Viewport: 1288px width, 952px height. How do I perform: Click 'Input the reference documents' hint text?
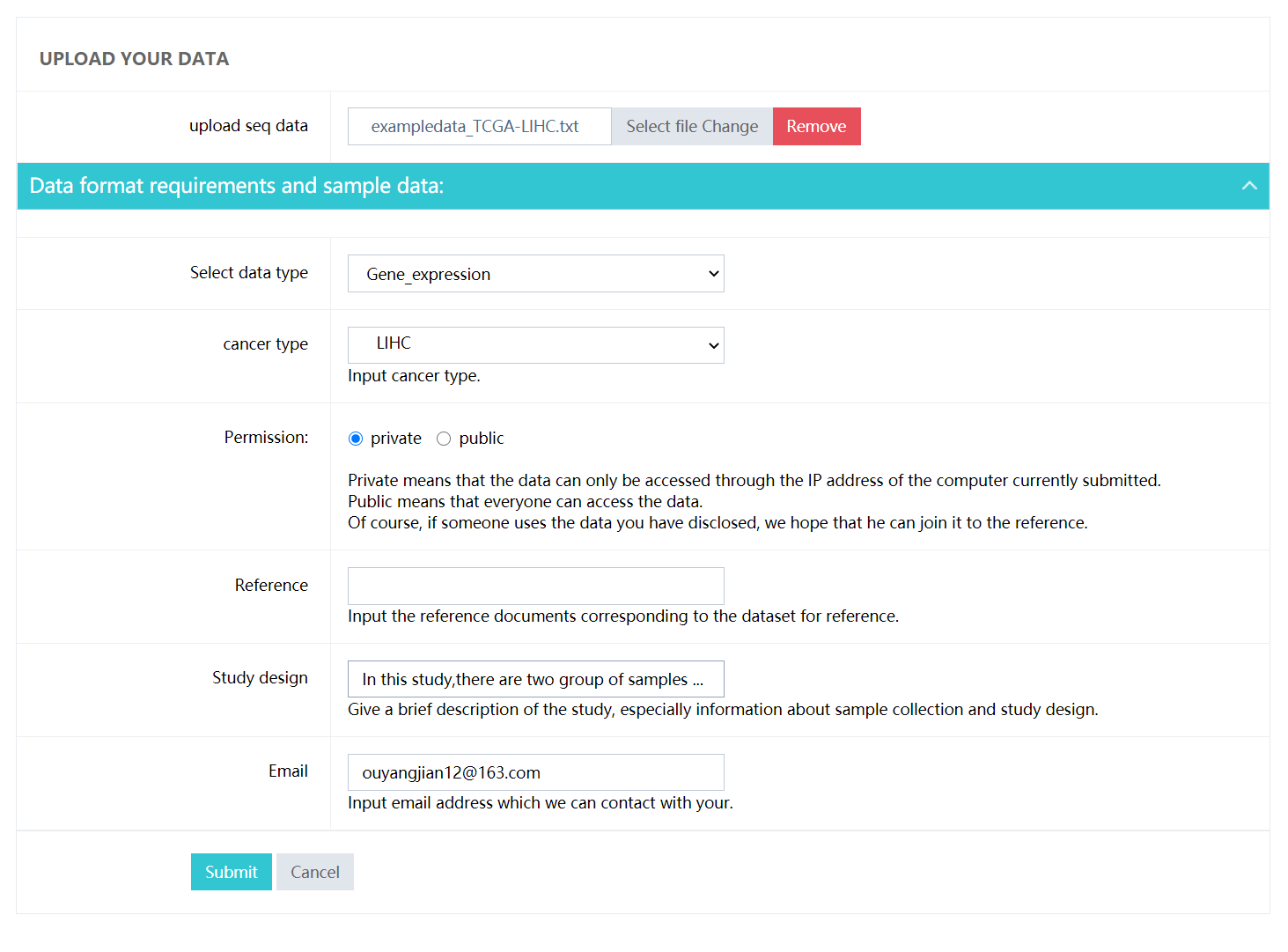coord(623,616)
